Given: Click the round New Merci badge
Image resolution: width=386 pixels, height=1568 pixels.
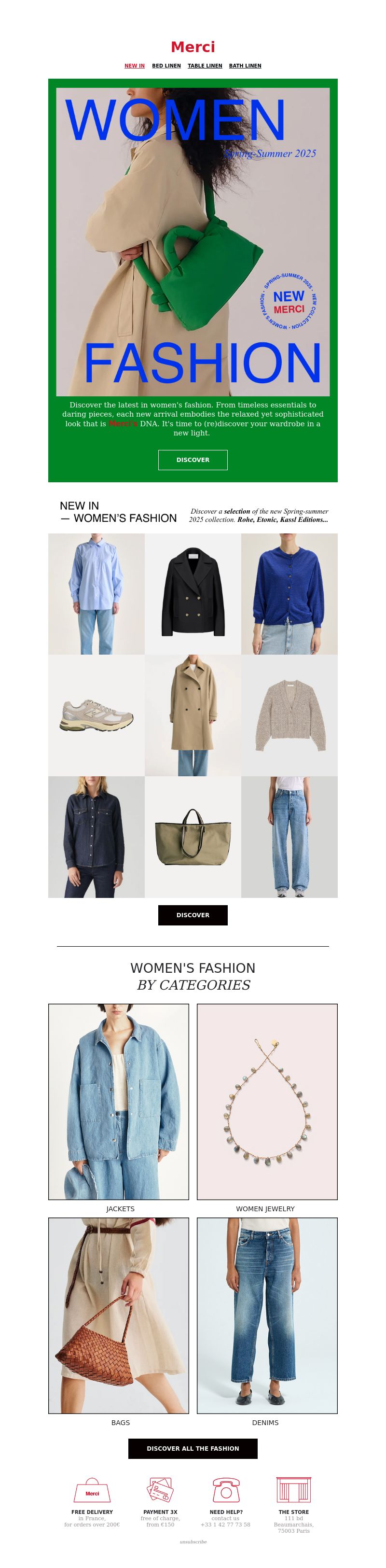Looking at the screenshot, I should 288,302.
